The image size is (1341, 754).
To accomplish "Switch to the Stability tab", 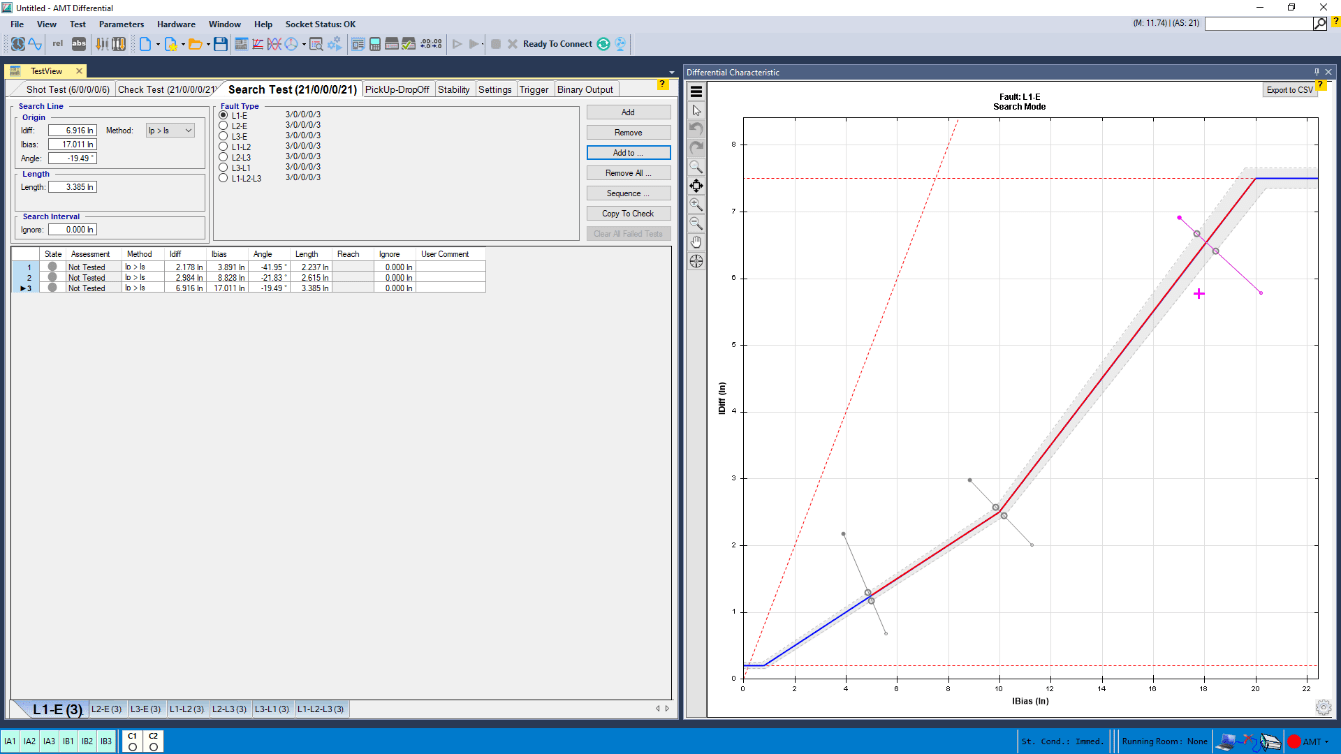I will (453, 90).
